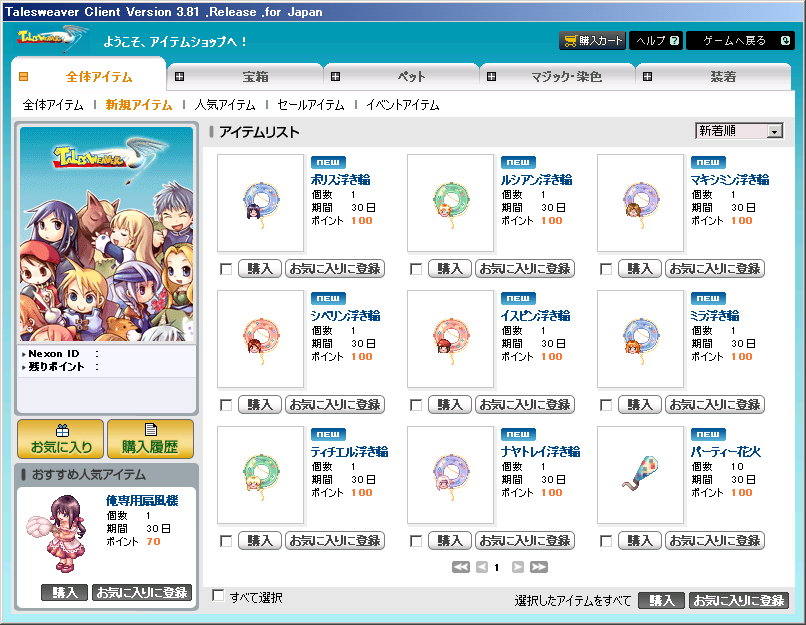
Task: Click the パーティー花火 firework item icon
Action: pyautogui.click(x=640, y=474)
